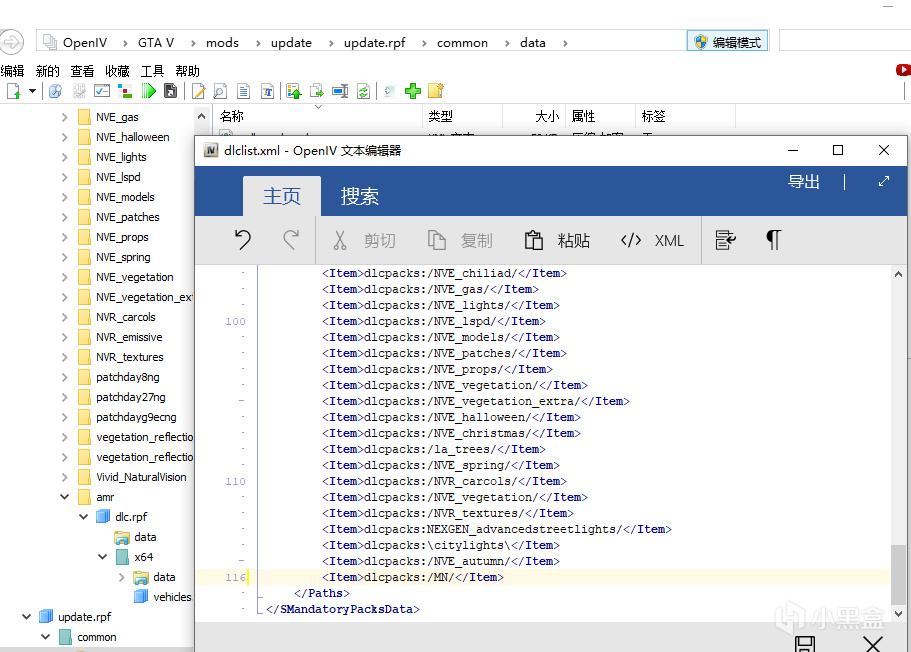911x652 pixels.
Task: Click GTA V in the breadcrumb path
Action: (x=156, y=42)
